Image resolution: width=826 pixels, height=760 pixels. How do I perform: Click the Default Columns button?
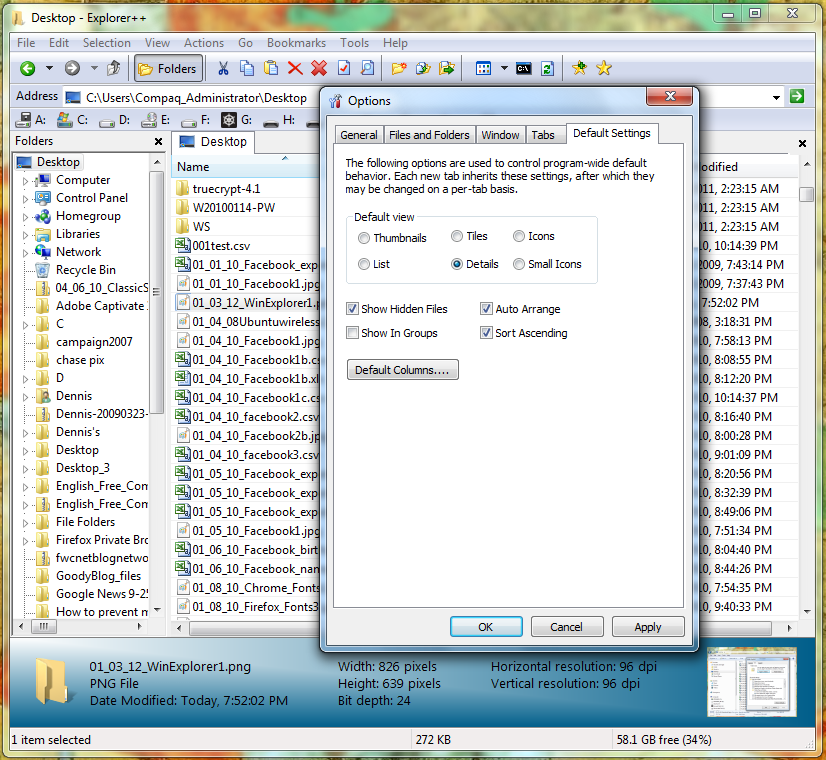(x=402, y=370)
